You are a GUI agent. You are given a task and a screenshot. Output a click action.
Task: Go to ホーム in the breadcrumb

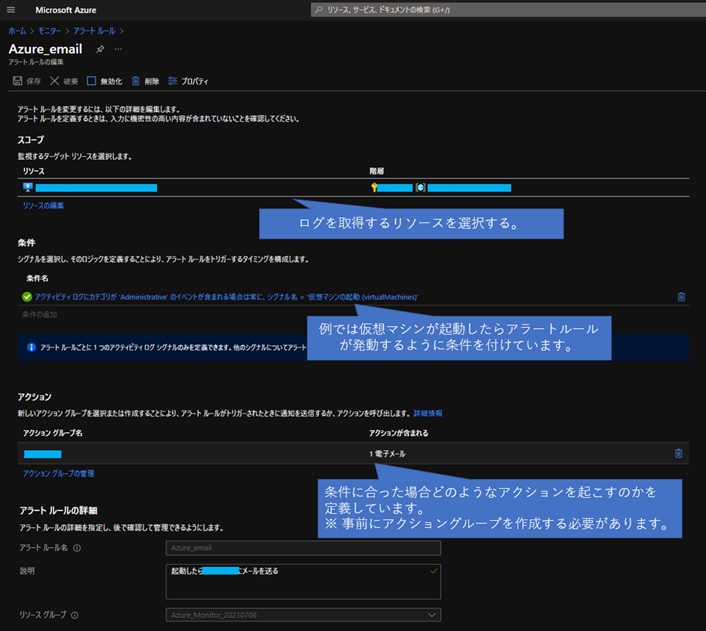tap(17, 31)
